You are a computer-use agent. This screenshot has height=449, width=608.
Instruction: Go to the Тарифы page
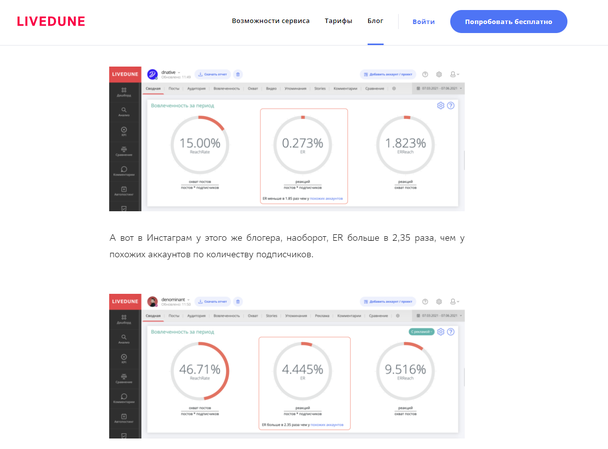[x=338, y=21]
